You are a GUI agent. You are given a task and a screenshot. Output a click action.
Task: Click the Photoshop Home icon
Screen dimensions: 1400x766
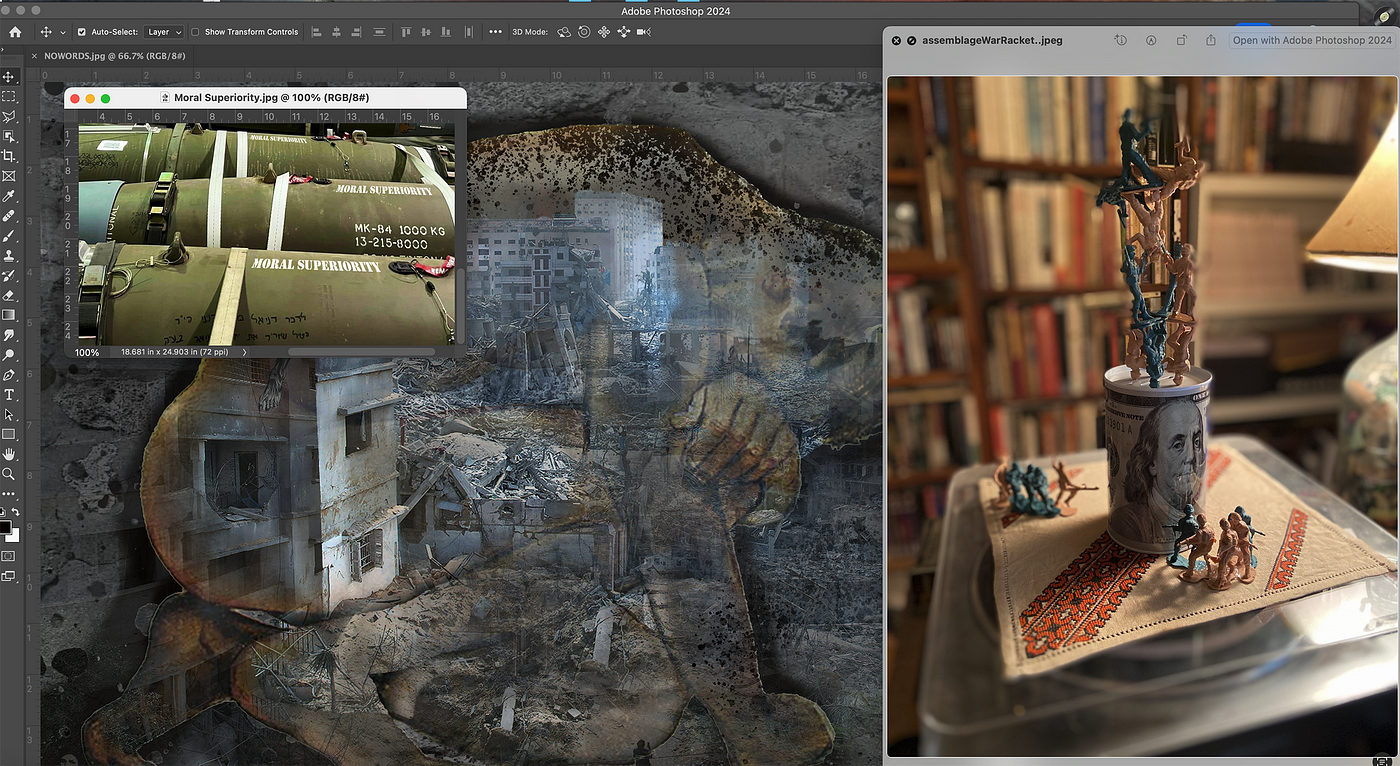tap(15, 32)
